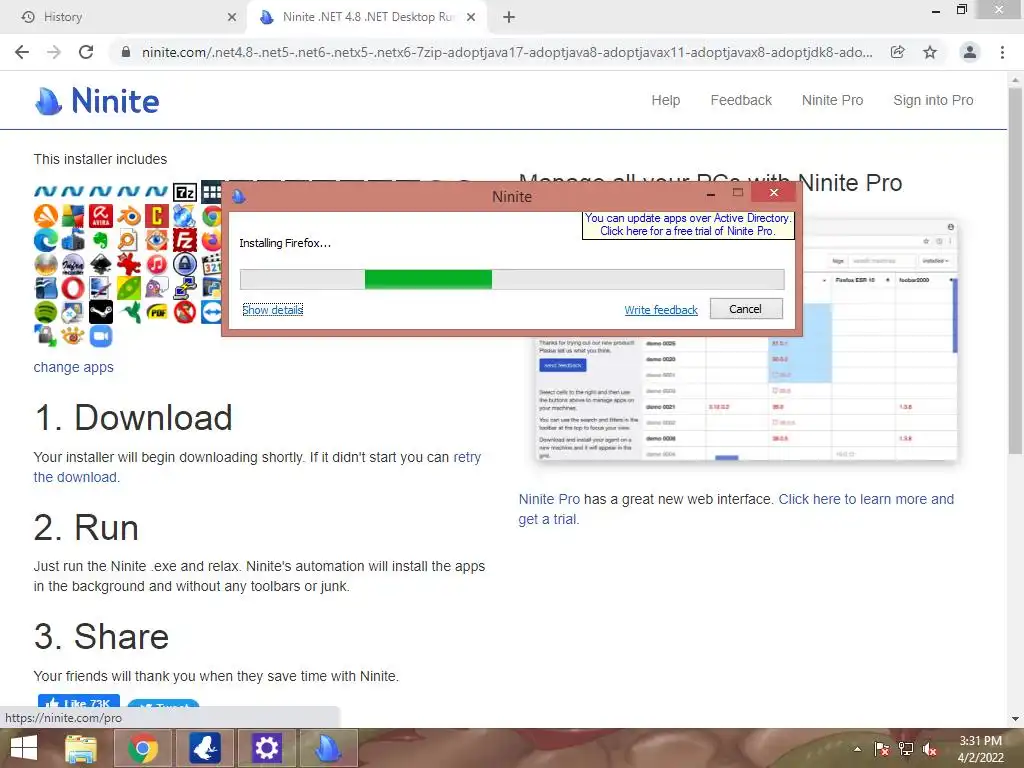This screenshot has width=1024, height=768.
Task: Click the KeePass blue padlock icon
Action: [x=185, y=264]
